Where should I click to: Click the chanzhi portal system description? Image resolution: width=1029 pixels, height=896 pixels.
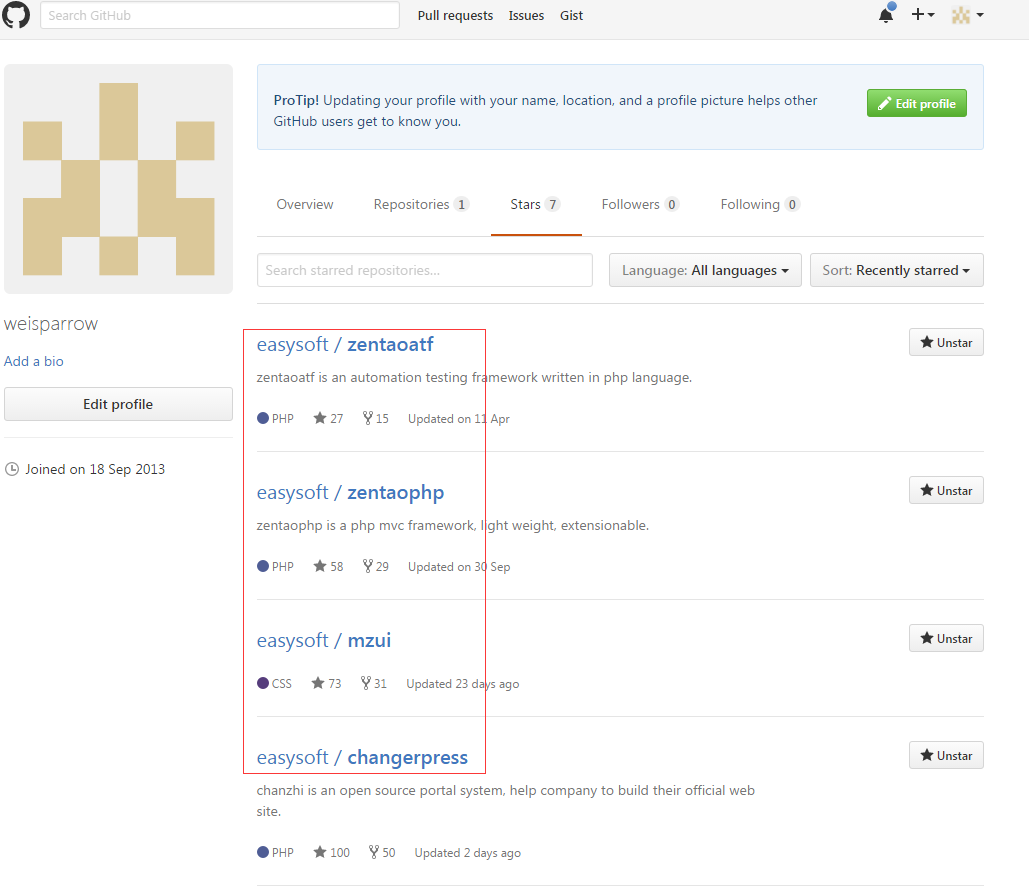[505, 800]
